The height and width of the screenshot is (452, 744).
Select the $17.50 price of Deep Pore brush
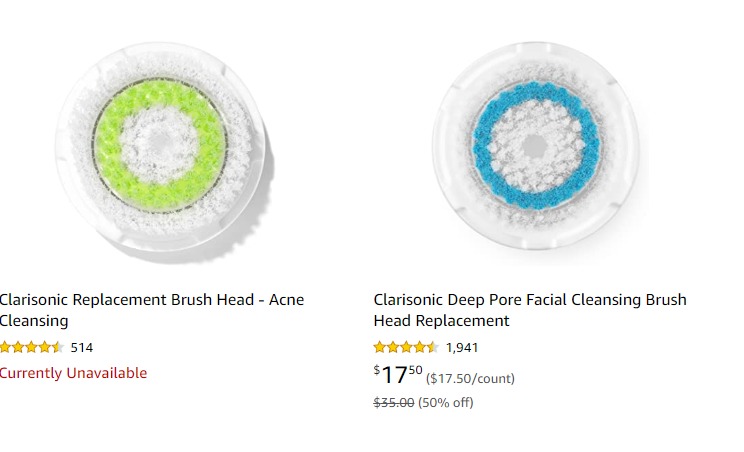pos(398,375)
